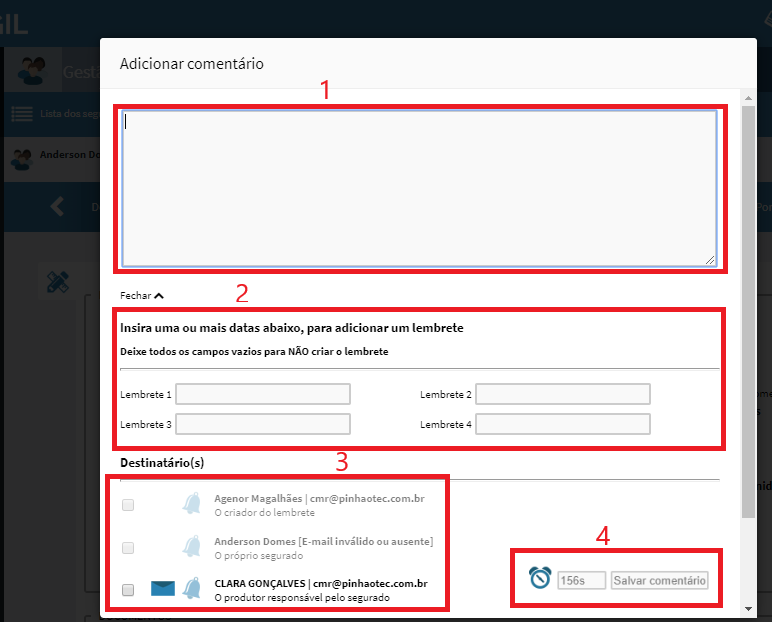Click the textarea resize handle corner
The width and height of the screenshot is (772, 622).
(x=710, y=260)
